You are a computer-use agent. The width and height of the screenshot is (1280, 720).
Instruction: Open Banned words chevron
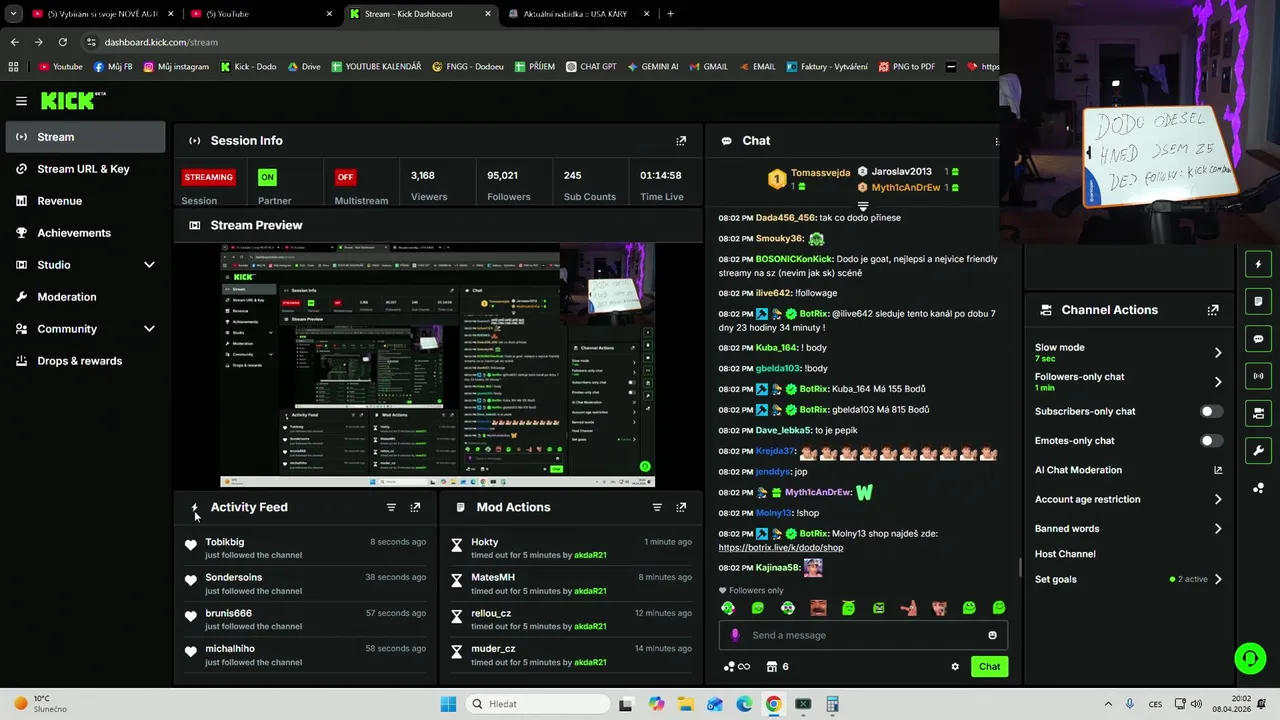1218,529
